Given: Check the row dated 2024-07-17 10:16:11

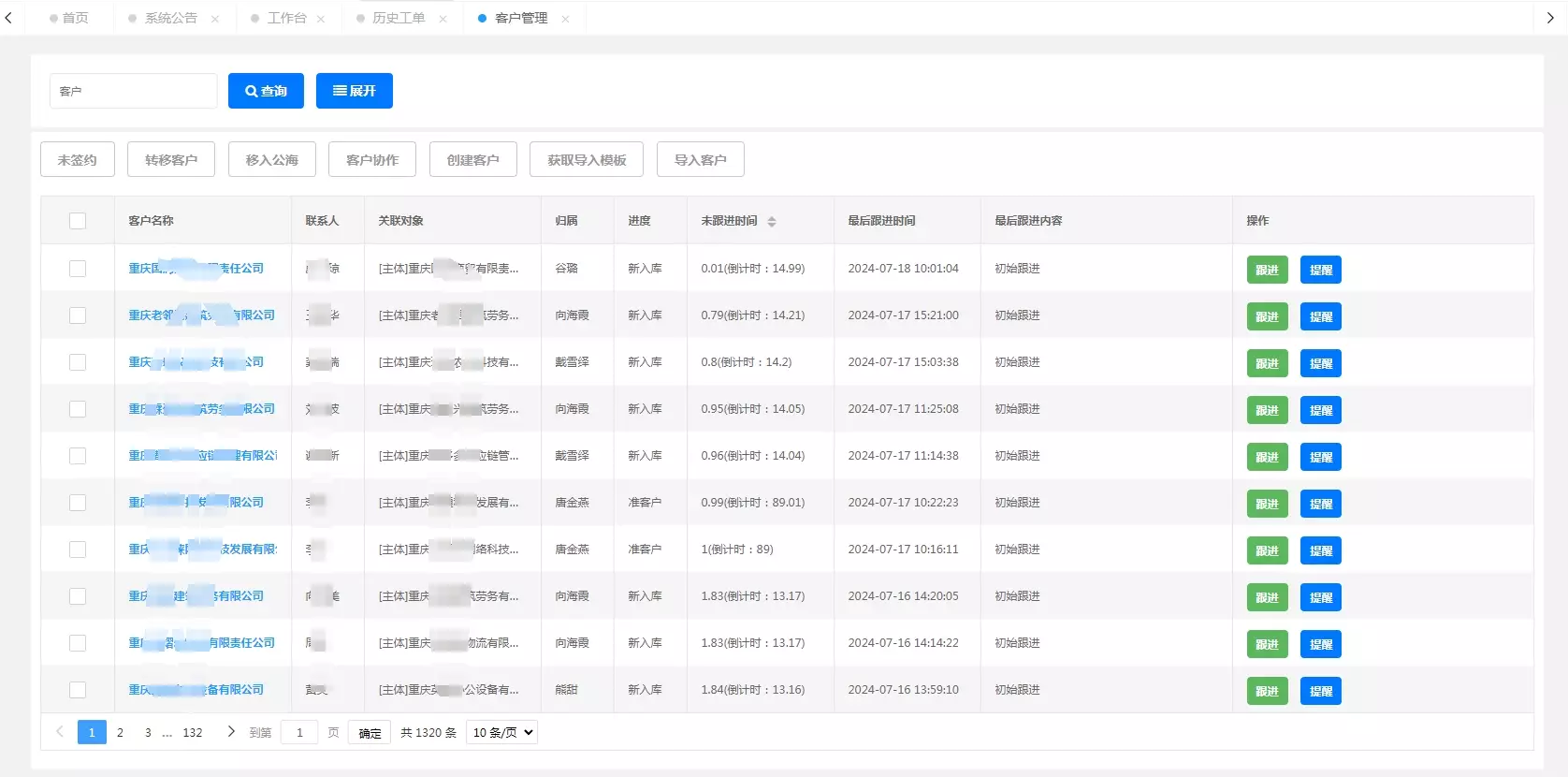Looking at the screenshot, I should (x=78, y=550).
